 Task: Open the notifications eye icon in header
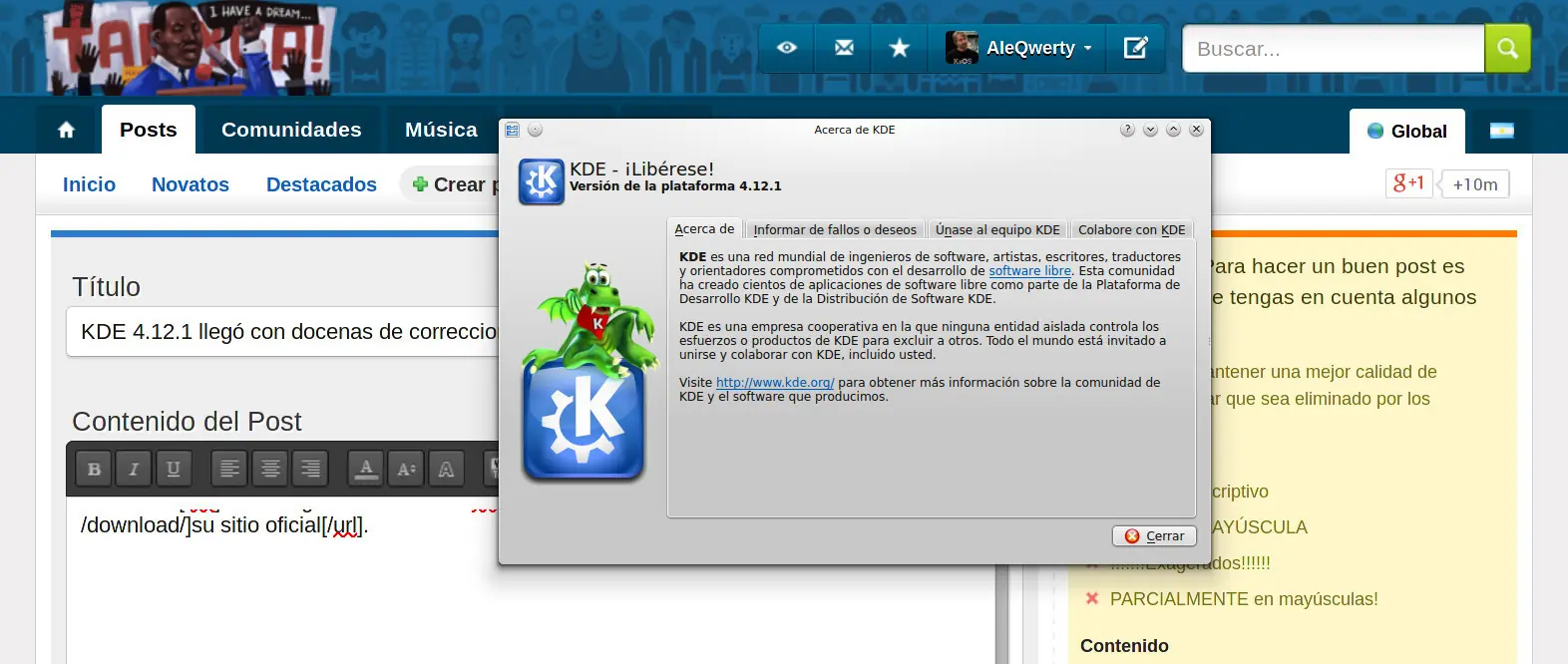coord(787,48)
